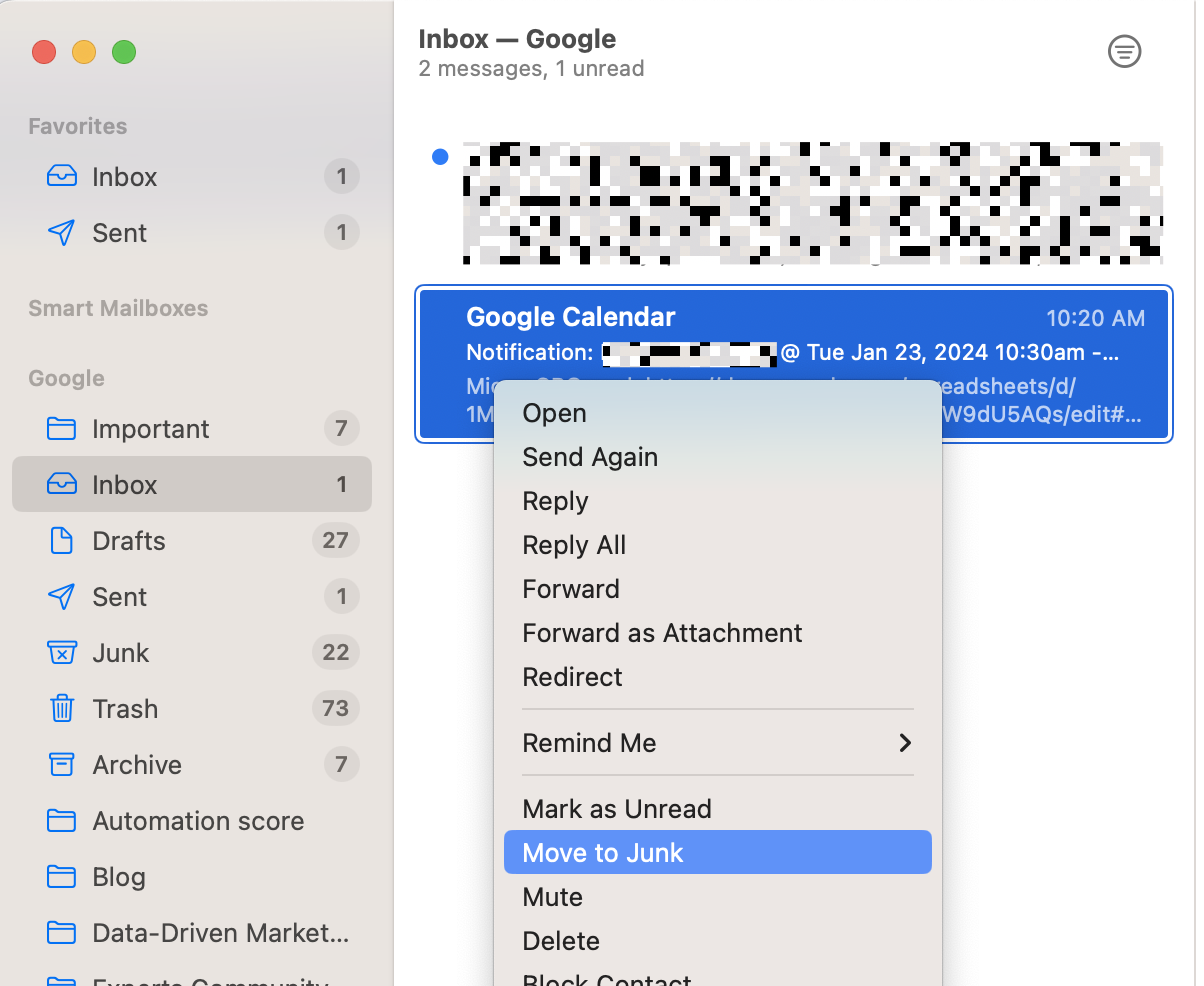This screenshot has width=1204, height=986.
Task: Open the Important mailbox
Action: click(192, 429)
